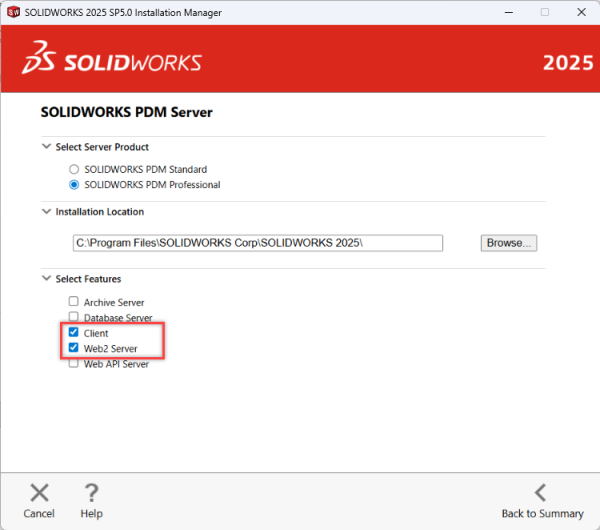Minimize the Installation Manager window
600x530 pixels.
tap(509, 12)
